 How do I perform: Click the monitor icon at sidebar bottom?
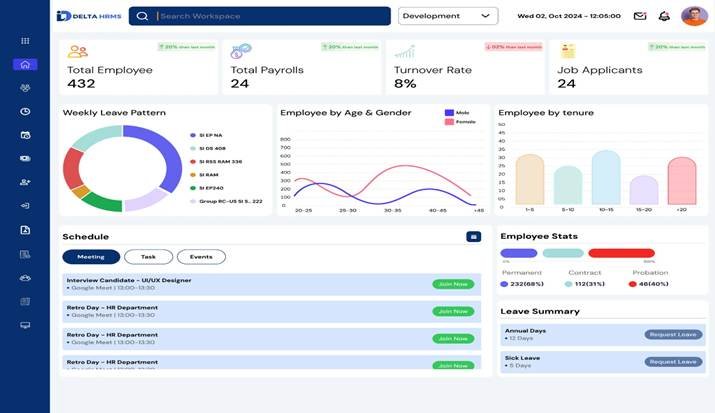pos(25,325)
